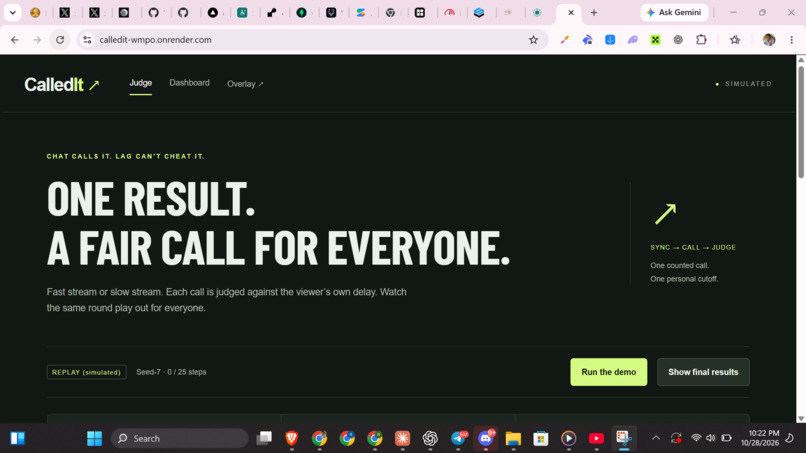Click the CalledIt logo
Screen dimensions: 806x453
coord(62,84)
